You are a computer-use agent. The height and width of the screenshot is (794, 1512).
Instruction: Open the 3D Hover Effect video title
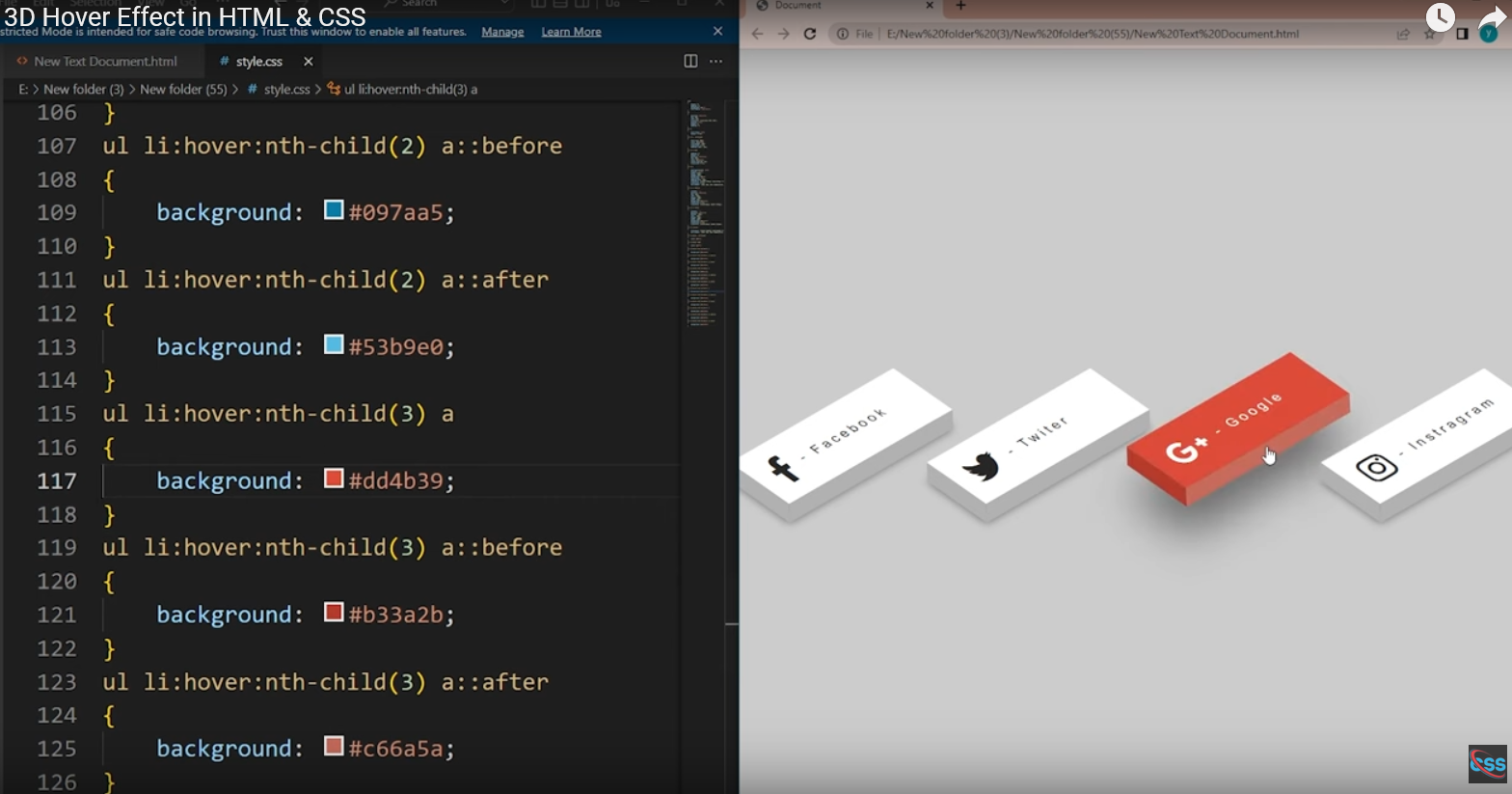pos(185,16)
